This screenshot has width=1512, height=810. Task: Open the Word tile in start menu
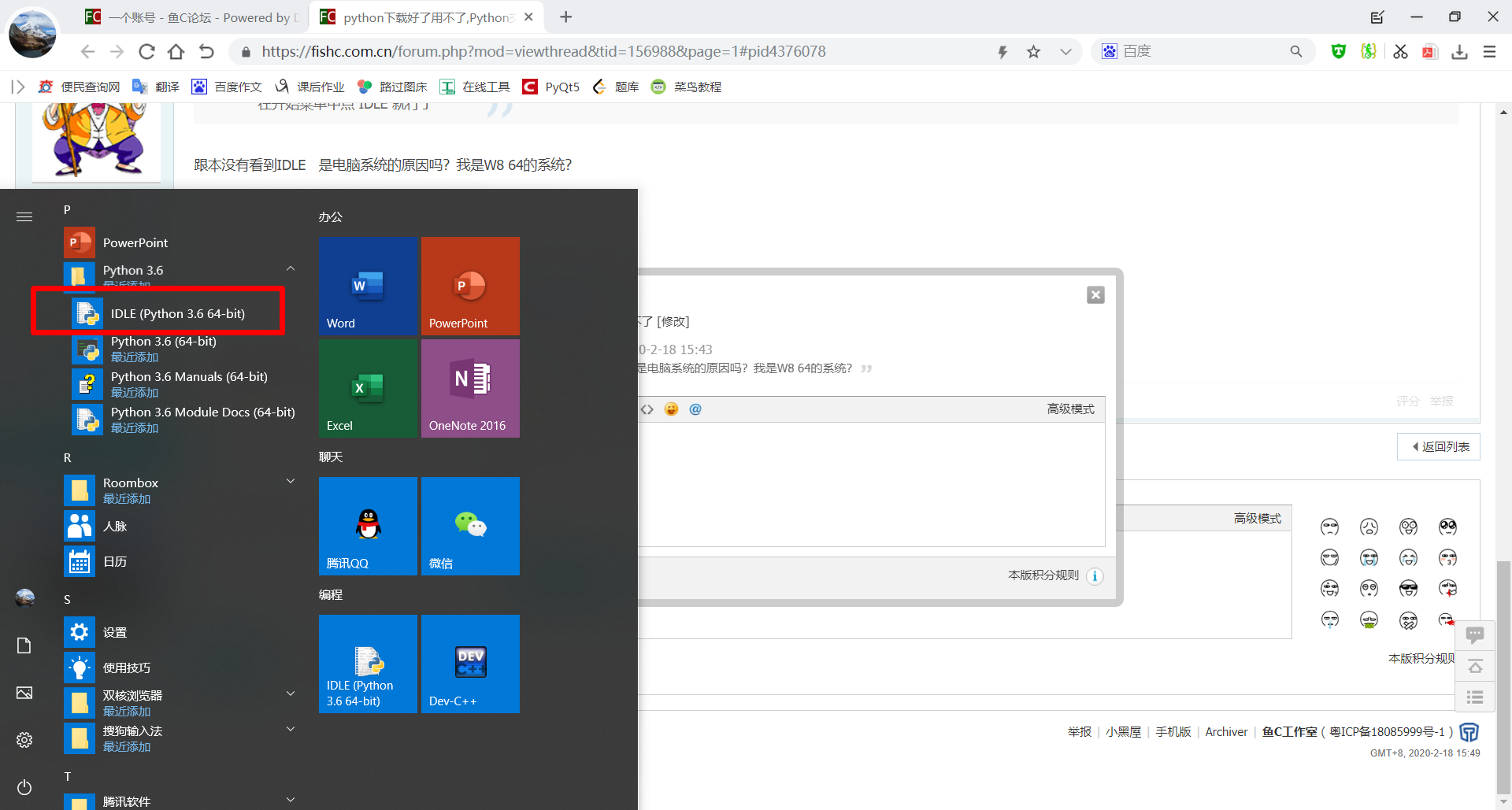click(368, 287)
